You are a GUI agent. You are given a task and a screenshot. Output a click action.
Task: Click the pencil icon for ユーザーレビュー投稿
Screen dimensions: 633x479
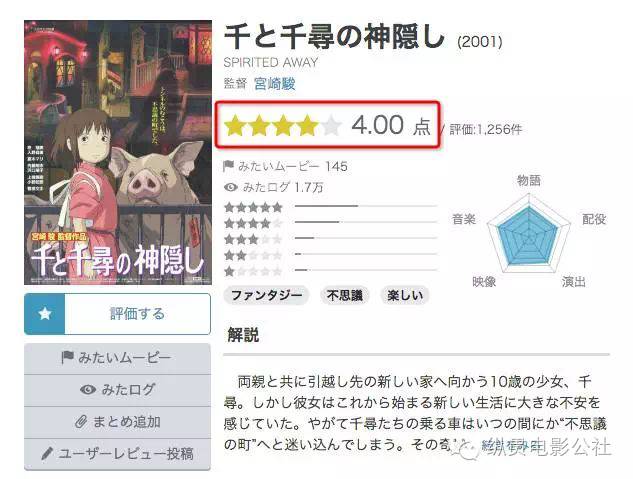(x=47, y=454)
